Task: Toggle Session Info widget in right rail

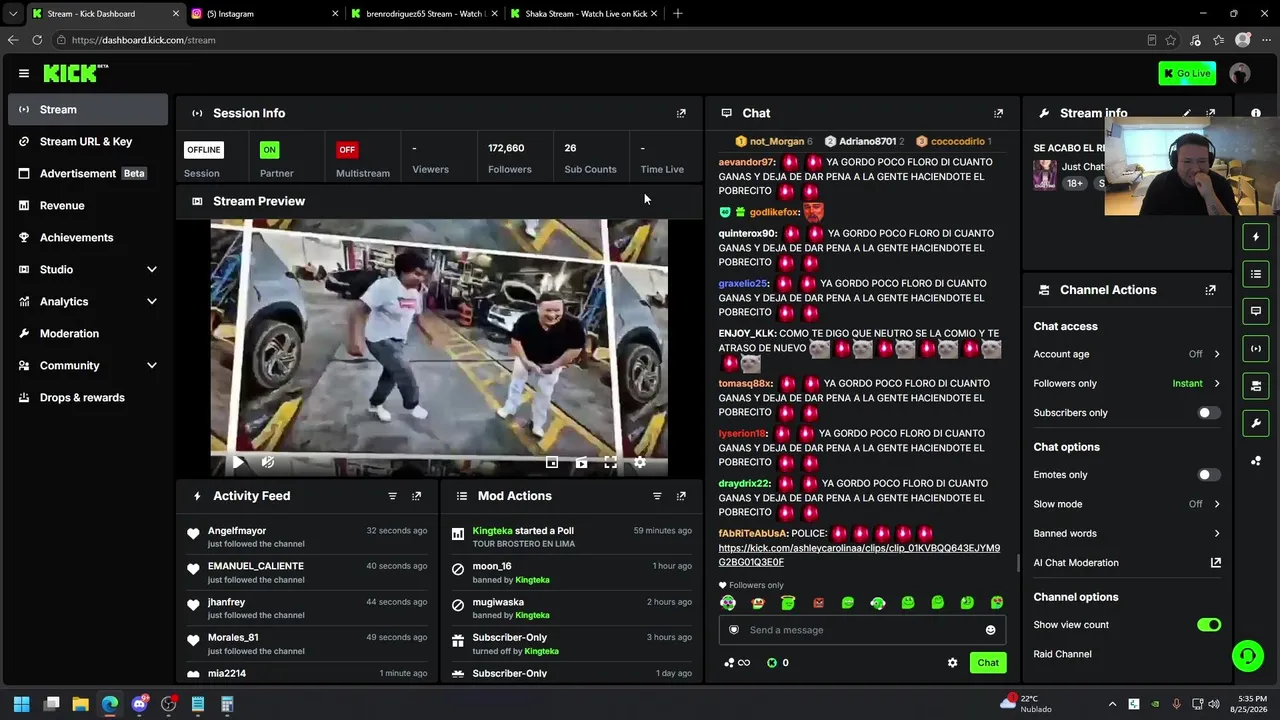Action: [x=1256, y=349]
